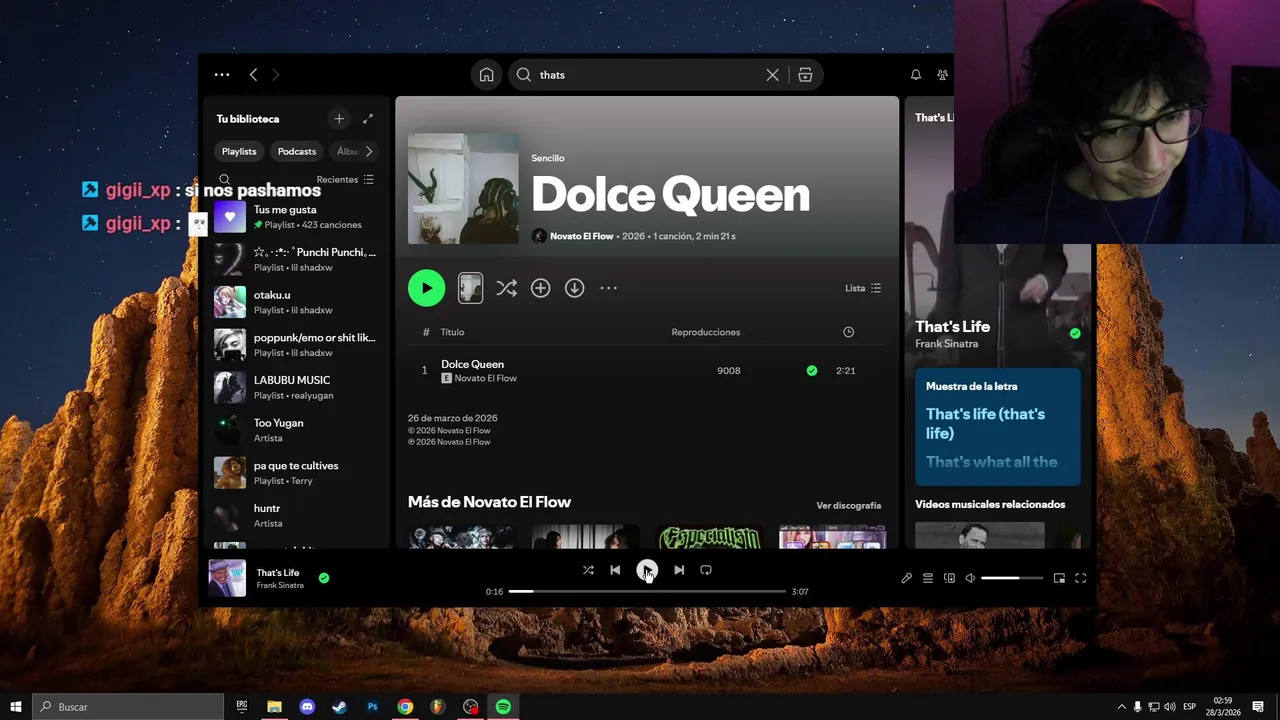Image resolution: width=1280 pixels, height=720 pixels.
Task: Open the otaku.u playlist
Action: click(295, 302)
